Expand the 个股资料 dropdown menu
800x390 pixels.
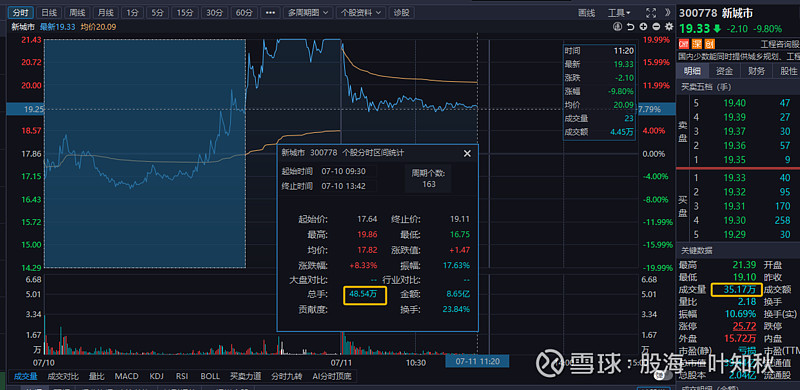pyautogui.click(x=360, y=13)
